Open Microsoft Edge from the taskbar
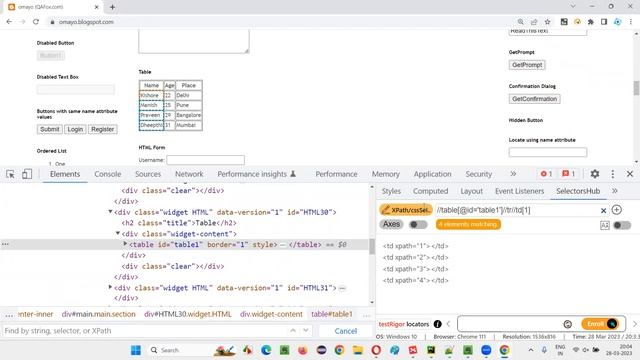 click(266, 350)
